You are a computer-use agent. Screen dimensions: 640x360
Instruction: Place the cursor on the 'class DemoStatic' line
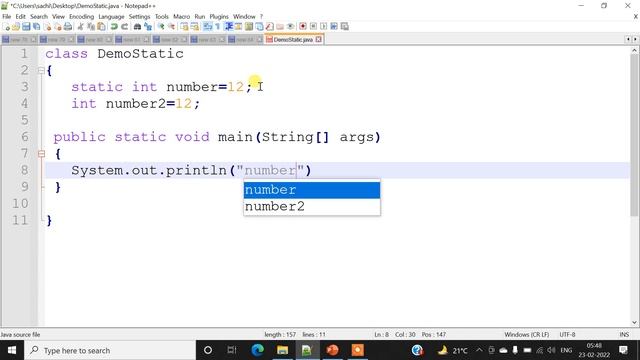coord(114,53)
